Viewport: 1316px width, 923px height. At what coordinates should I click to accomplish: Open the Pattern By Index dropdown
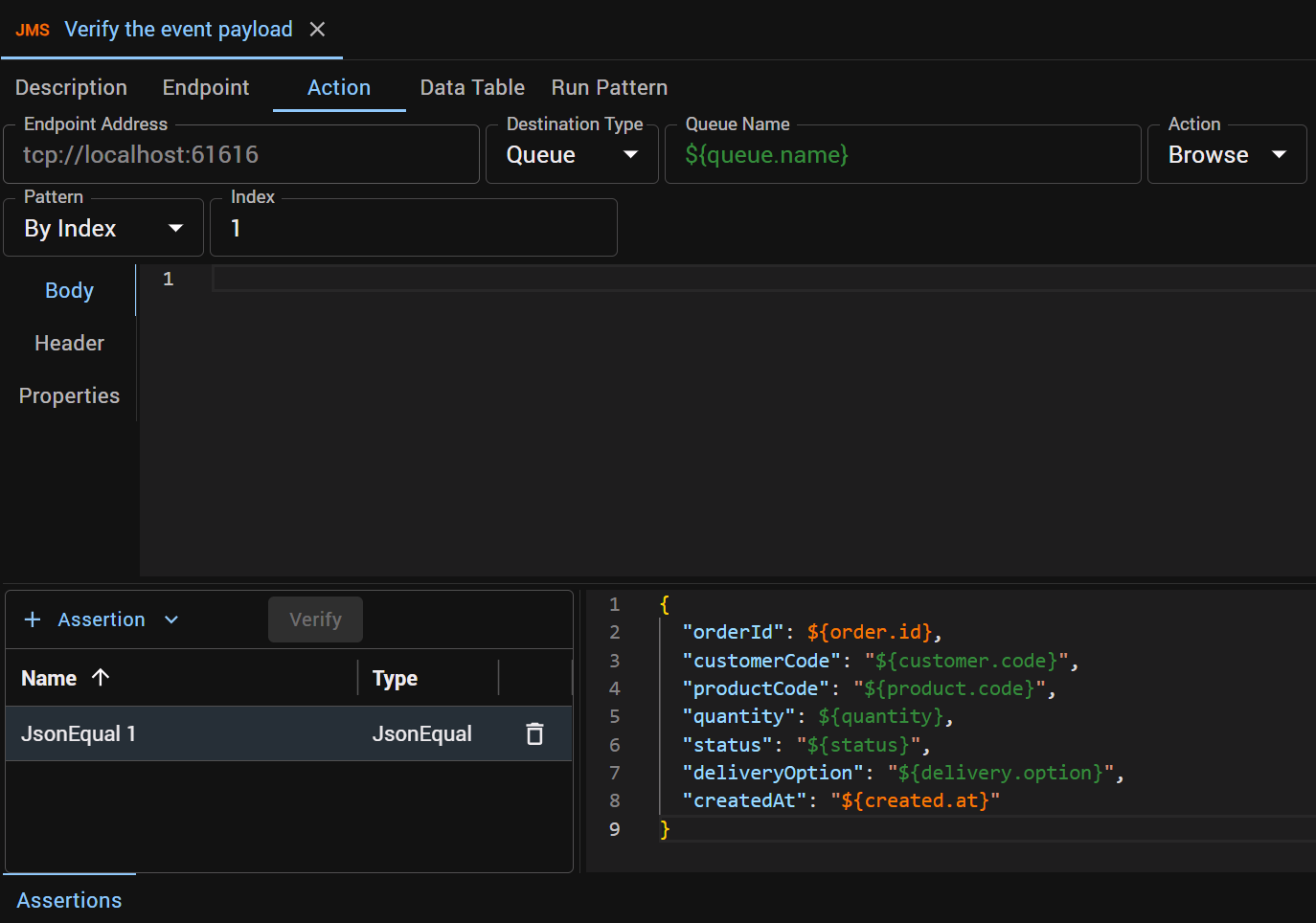(x=103, y=228)
